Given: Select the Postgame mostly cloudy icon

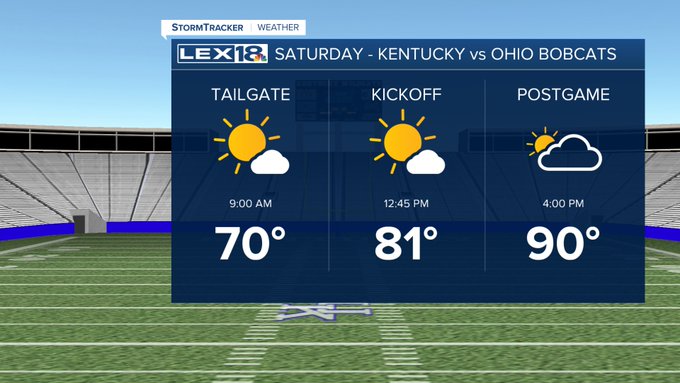Looking at the screenshot, I should [x=564, y=149].
